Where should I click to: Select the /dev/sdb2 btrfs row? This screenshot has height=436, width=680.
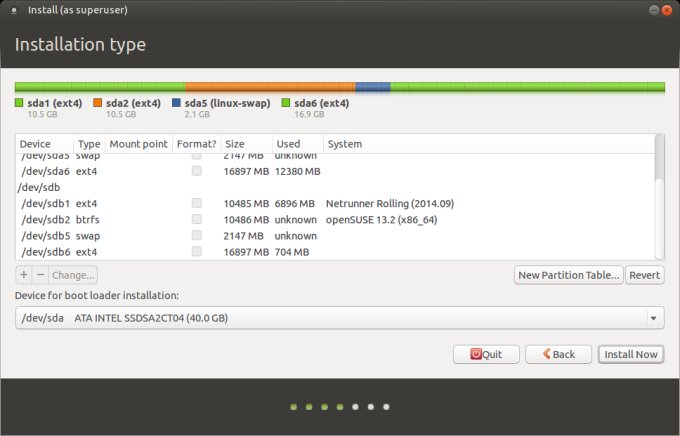(x=335, y=220)
